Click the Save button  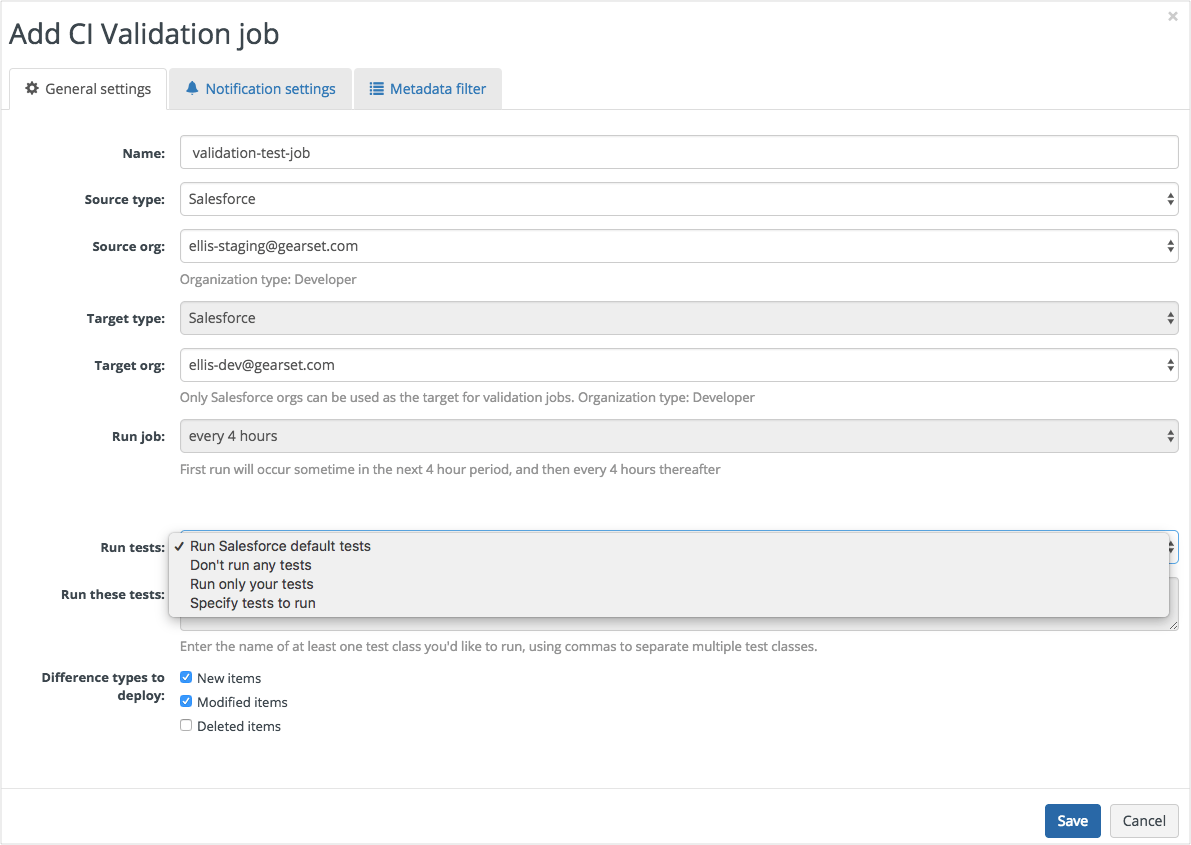[x=1072, y=821]
